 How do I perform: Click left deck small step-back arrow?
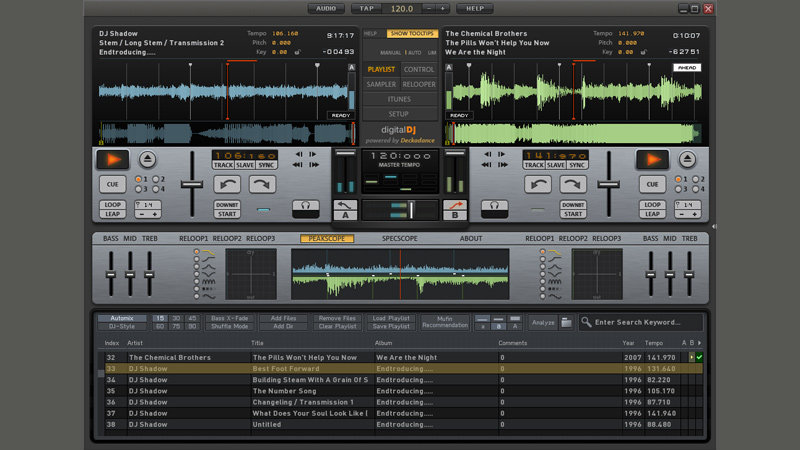pyautogui.click(x=299, y=154)
